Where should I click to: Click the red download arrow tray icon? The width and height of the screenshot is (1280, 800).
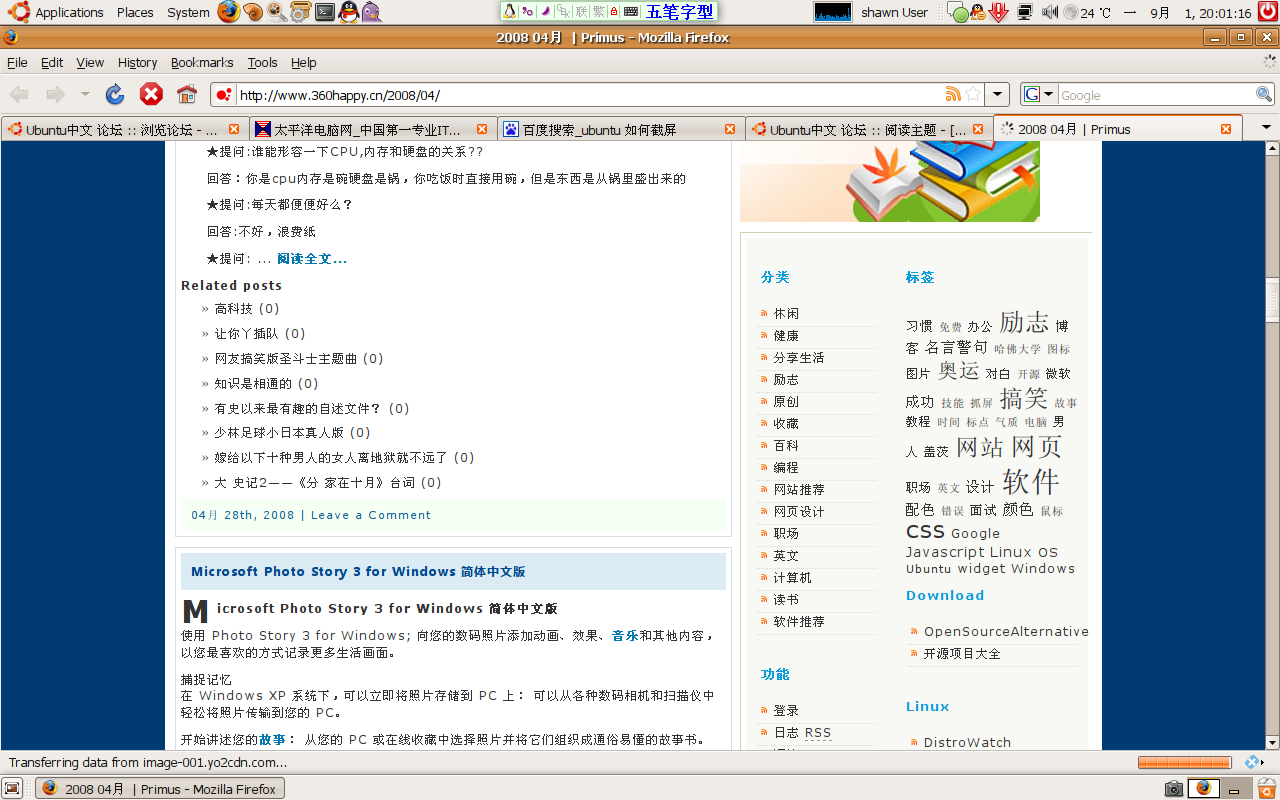(998, 12)
